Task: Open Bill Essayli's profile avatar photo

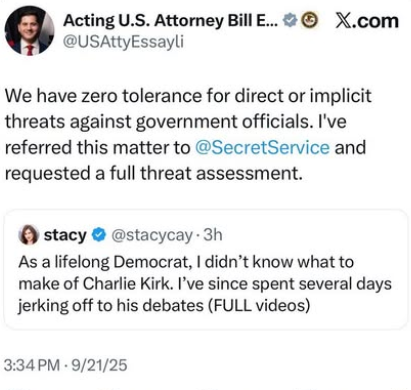Action: coord(29,30)
